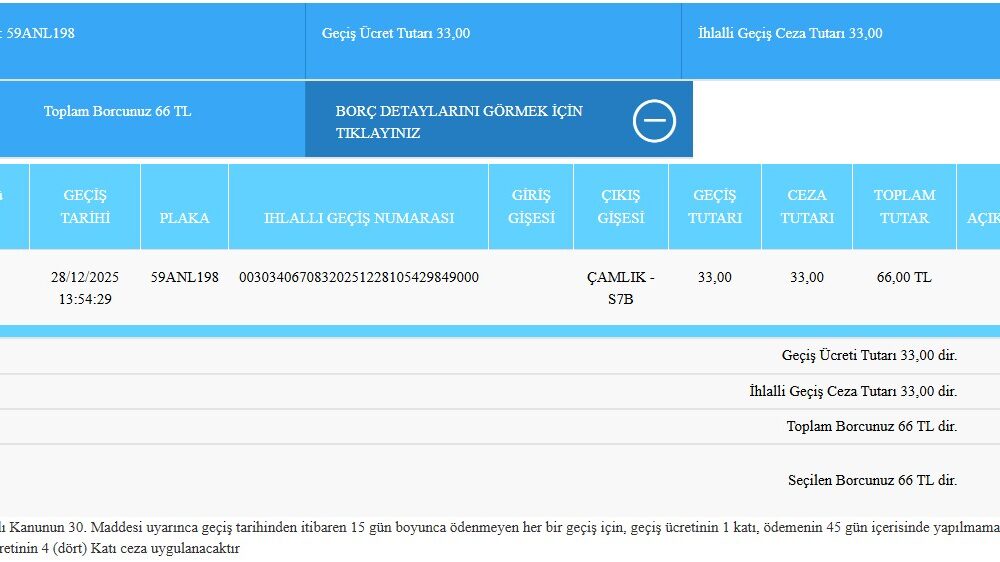Click the 'TOPLAM TUTAR' column header
The height and width of the screenshot is (562, 1000).
pos(904,206)
